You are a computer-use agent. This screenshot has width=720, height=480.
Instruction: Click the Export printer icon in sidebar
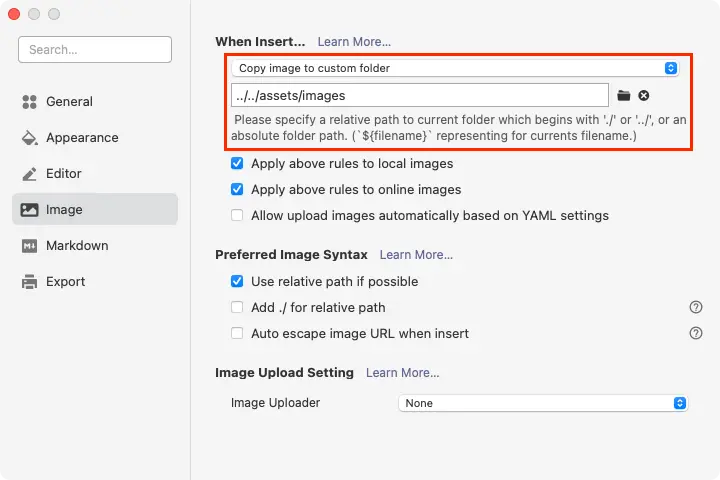click(x=29, y=281)
